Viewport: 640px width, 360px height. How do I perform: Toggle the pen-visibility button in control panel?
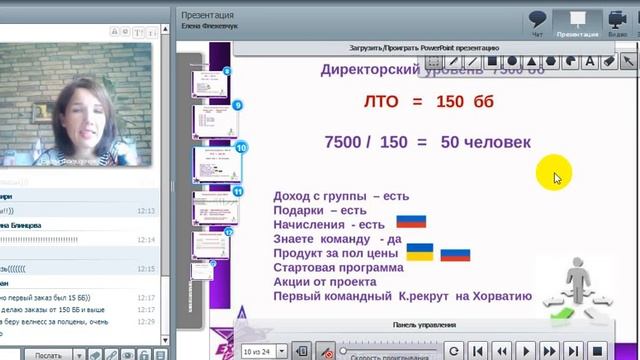tap(326, 351)
